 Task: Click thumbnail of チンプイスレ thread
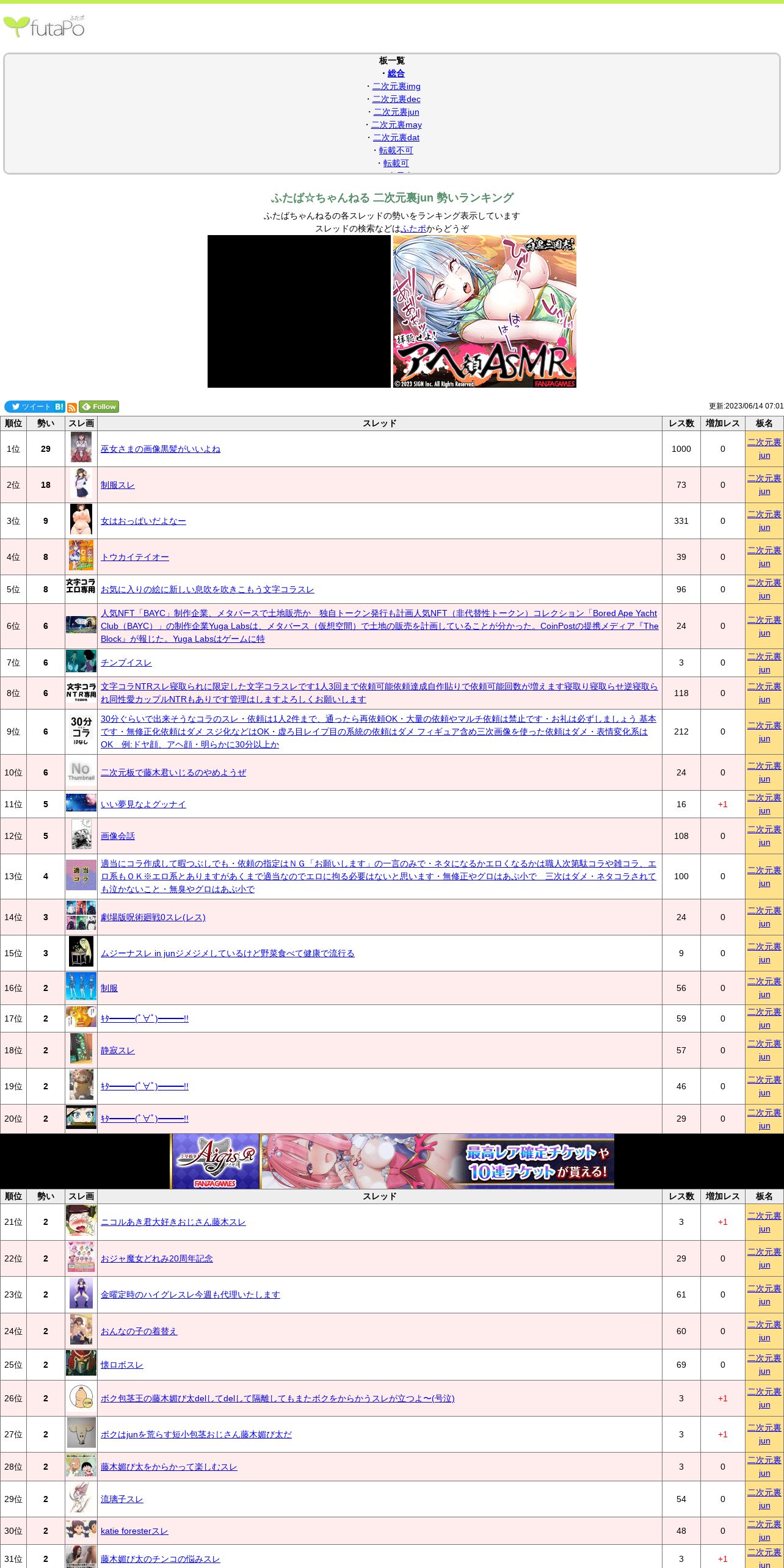[81, 661]
